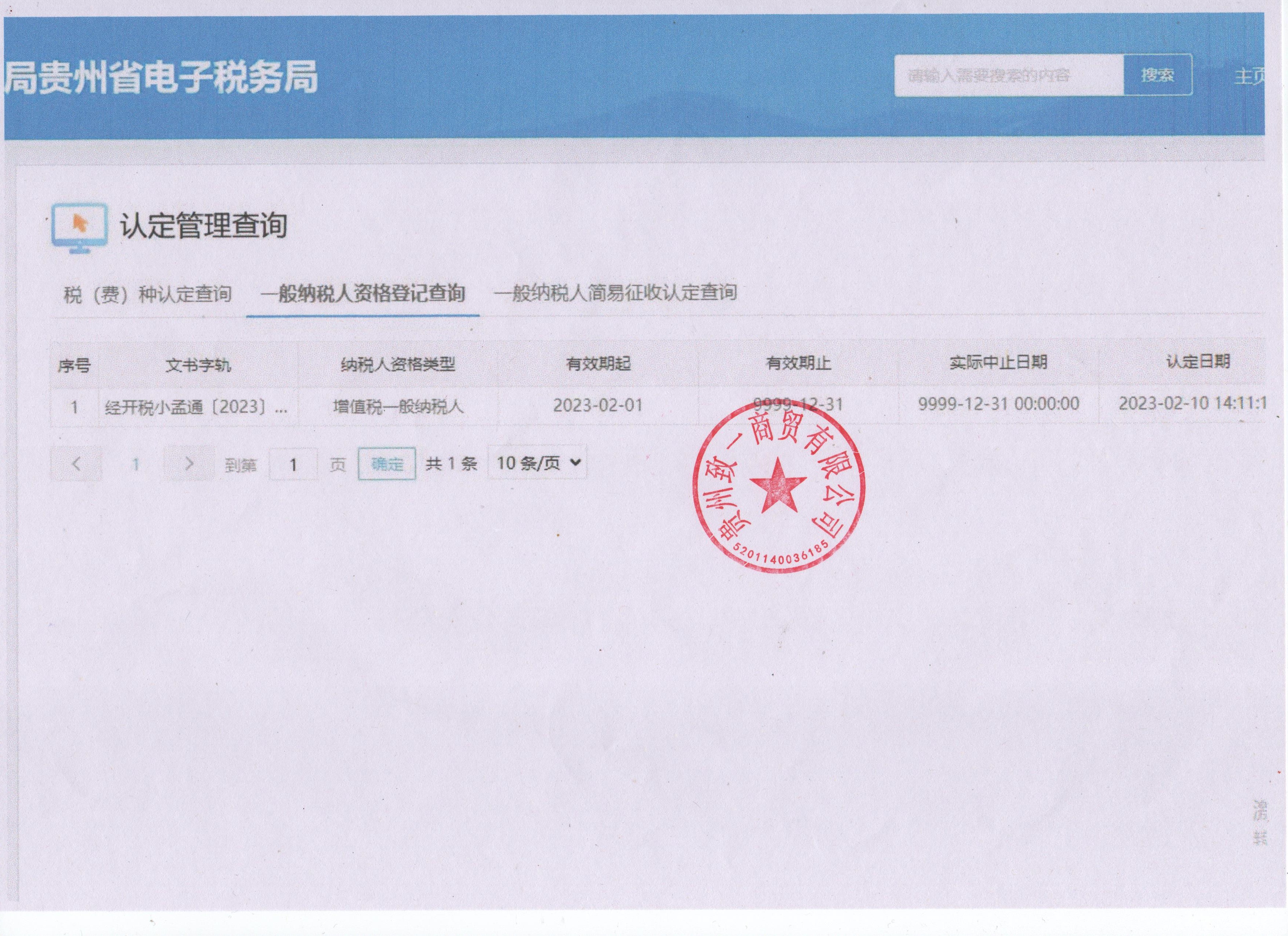
Task: Click 文书字轨 column header
Action: point(198,364)
